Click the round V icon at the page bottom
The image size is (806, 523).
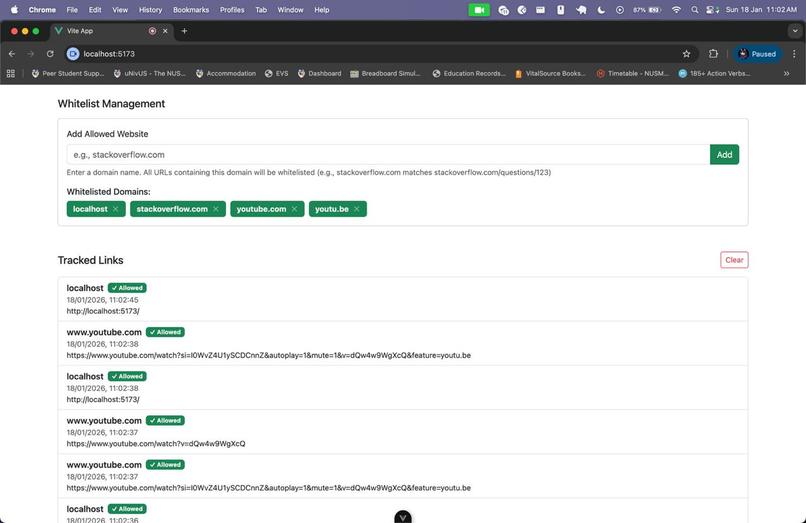click(403, 517)
